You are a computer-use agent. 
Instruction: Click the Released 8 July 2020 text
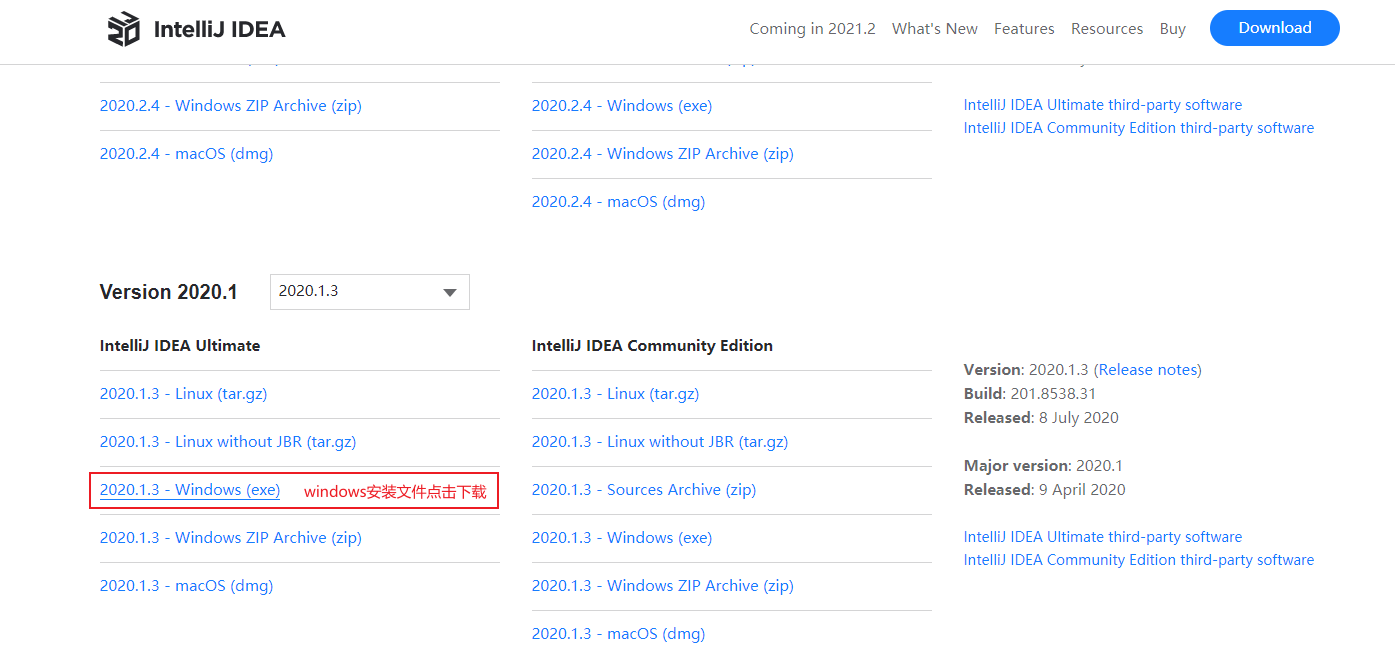click(1041, 418)
